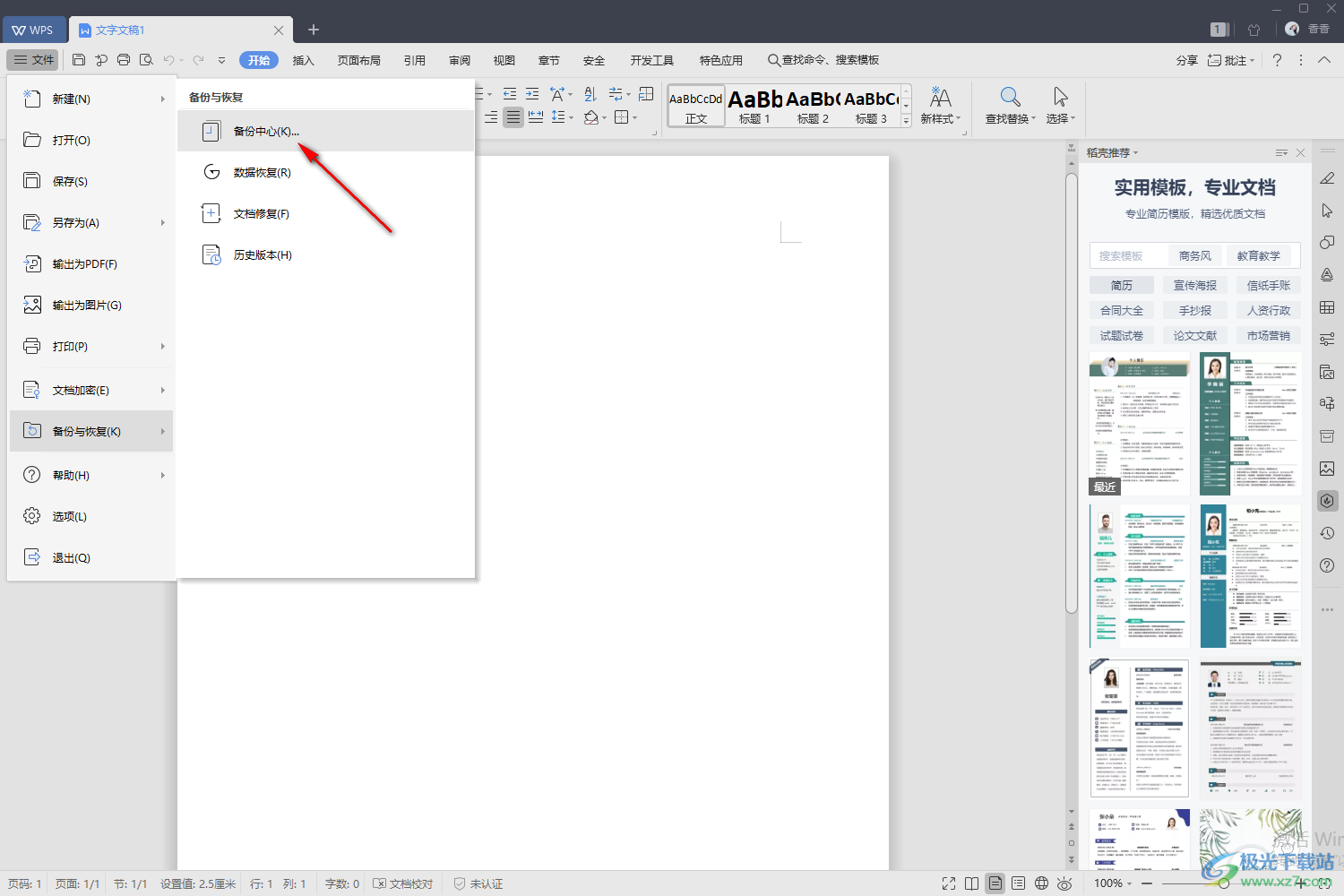The width and height of the screenshot is (1344, 896).
Task: Expand Document Encryption (文档加密) submenu arrow
Action: (163, 390)
